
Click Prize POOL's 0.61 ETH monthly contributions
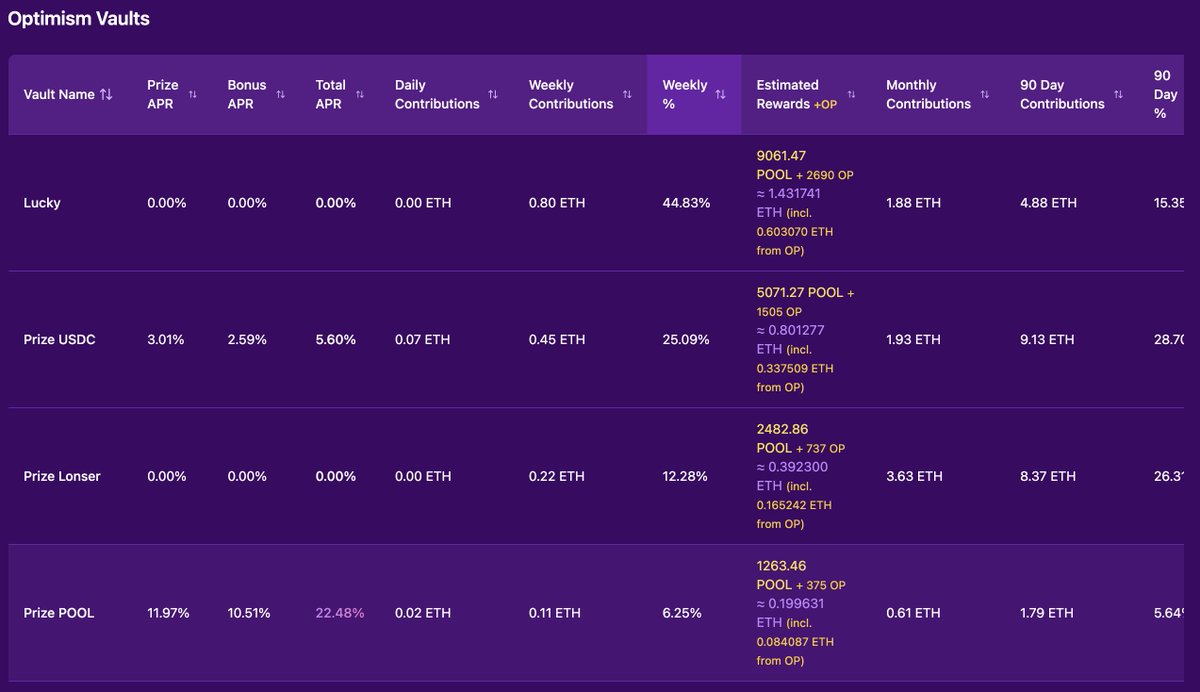(x=913, y=613)
